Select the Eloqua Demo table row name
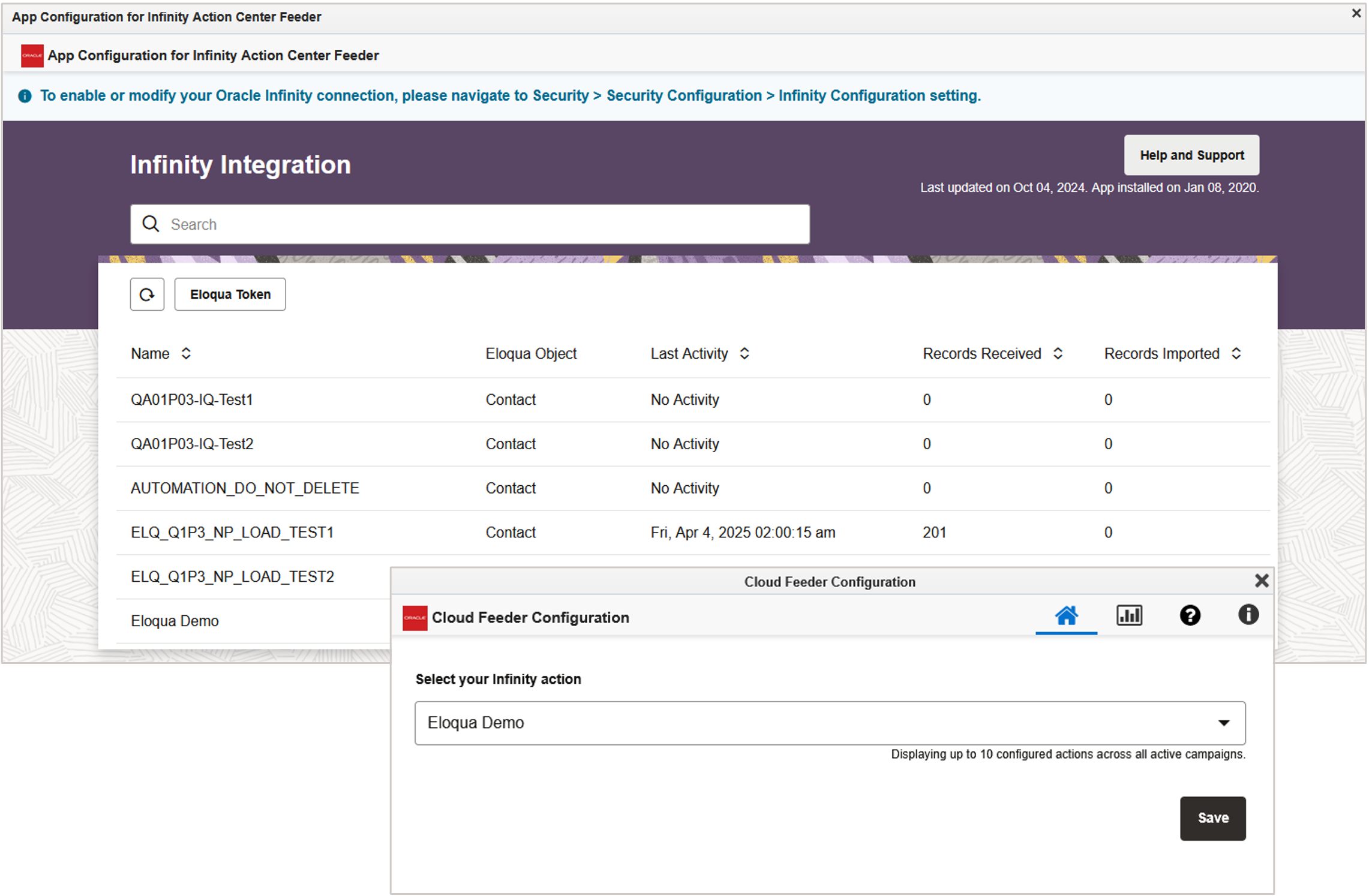 (x=175, y=621)
